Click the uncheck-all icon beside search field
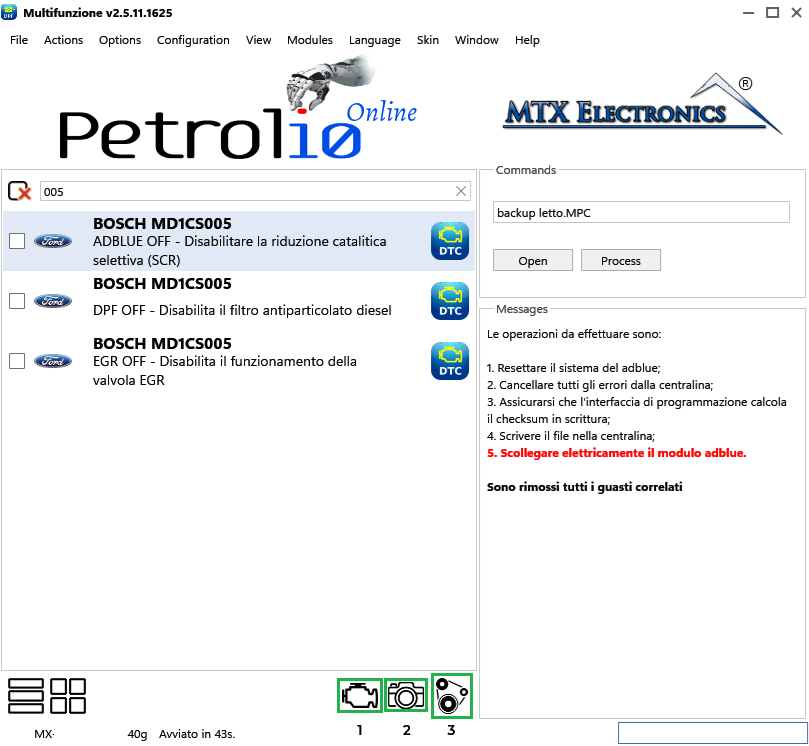Viewport: 809px width, 746px height. click(20, 191)
